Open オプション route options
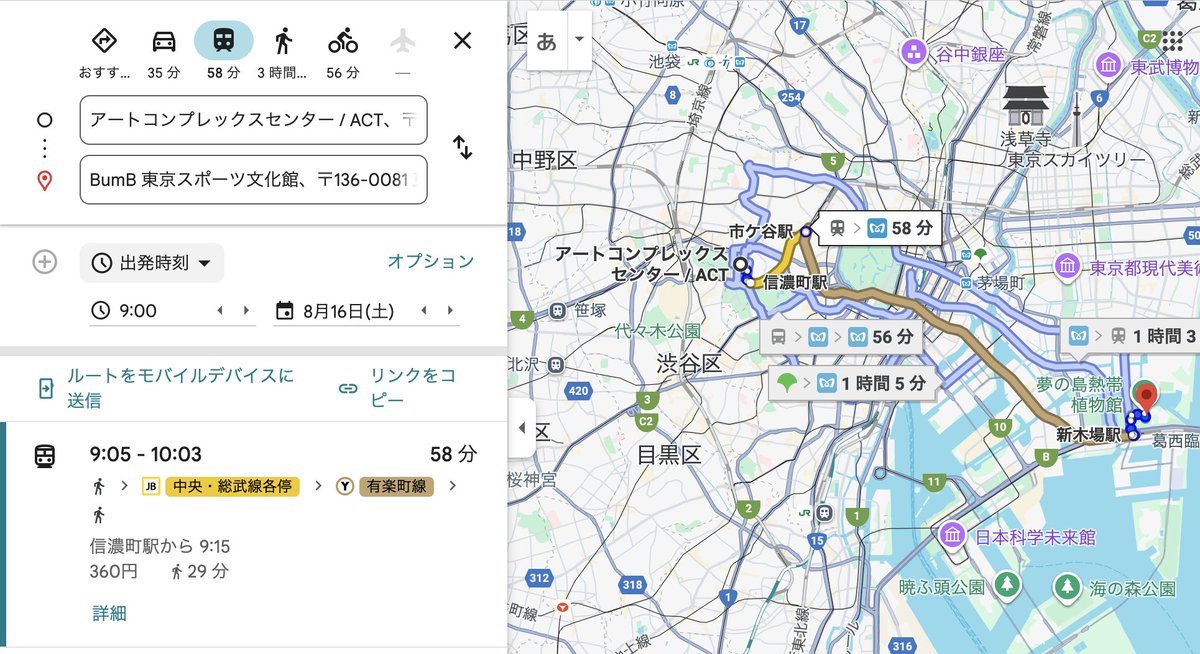1200x654 pixels. [431, 262]
